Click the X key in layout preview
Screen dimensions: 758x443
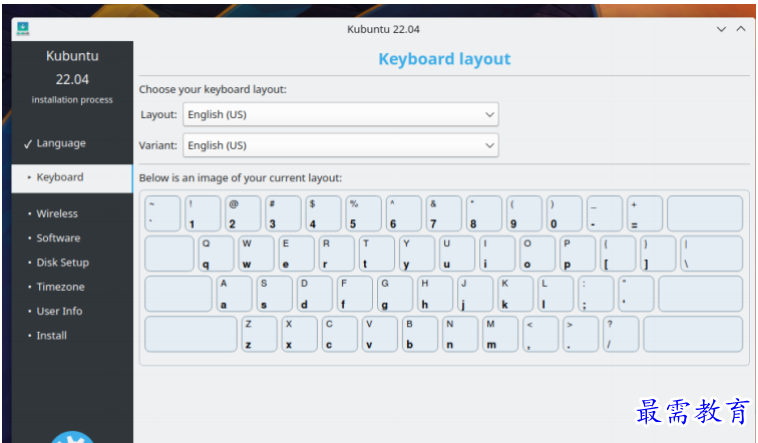[299, 334]
